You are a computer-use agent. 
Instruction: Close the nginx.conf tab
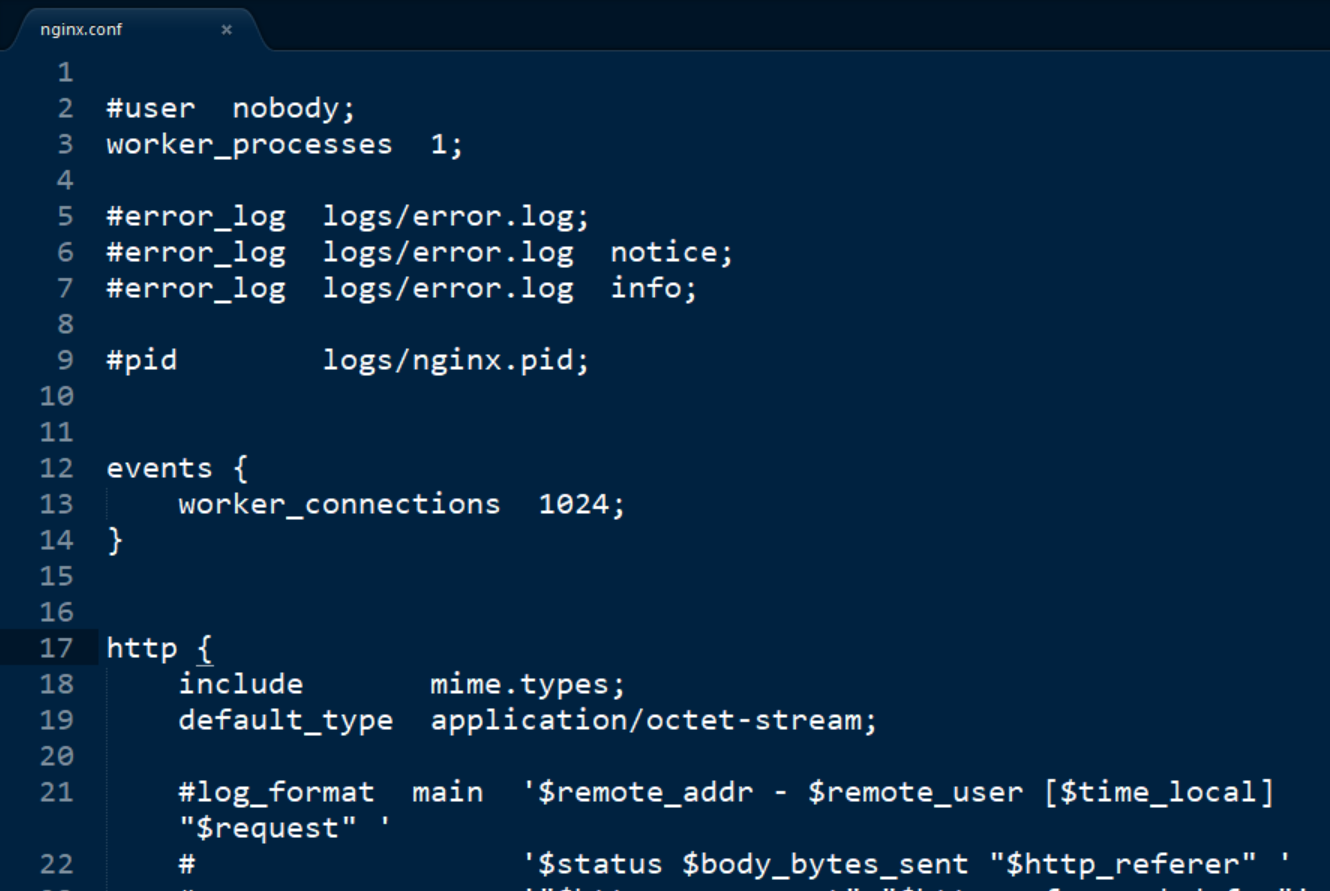[226, 29]
